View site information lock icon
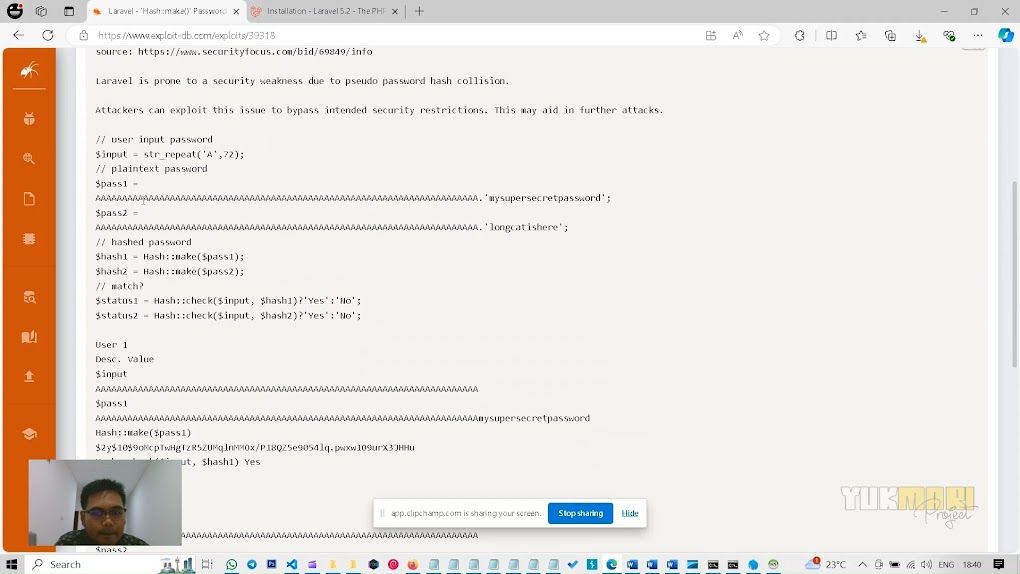 83,35
